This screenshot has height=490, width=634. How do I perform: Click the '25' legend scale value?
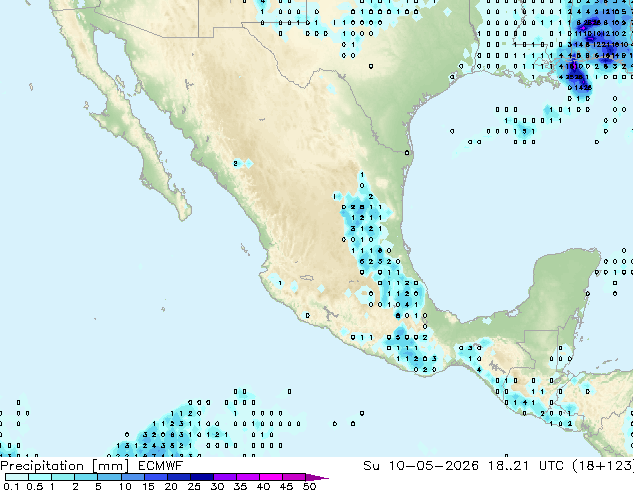pyautogui.click(x=194, y=486)
